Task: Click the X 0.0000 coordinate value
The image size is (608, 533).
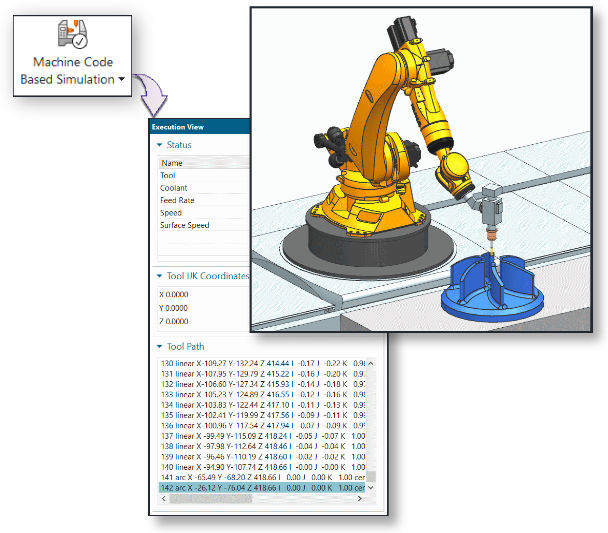Action: coord(174,294)
